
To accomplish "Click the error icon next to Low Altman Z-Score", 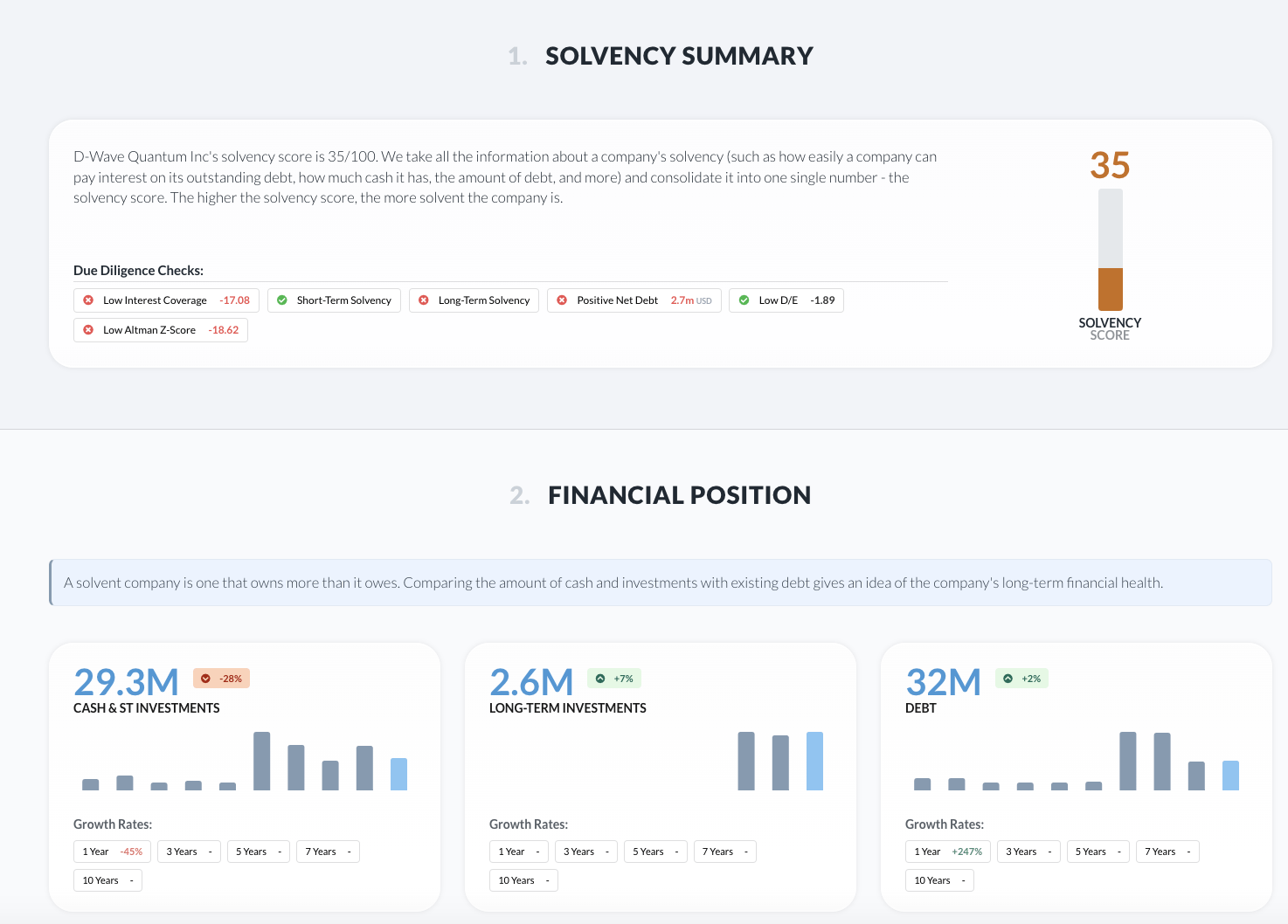I will 88,329.
